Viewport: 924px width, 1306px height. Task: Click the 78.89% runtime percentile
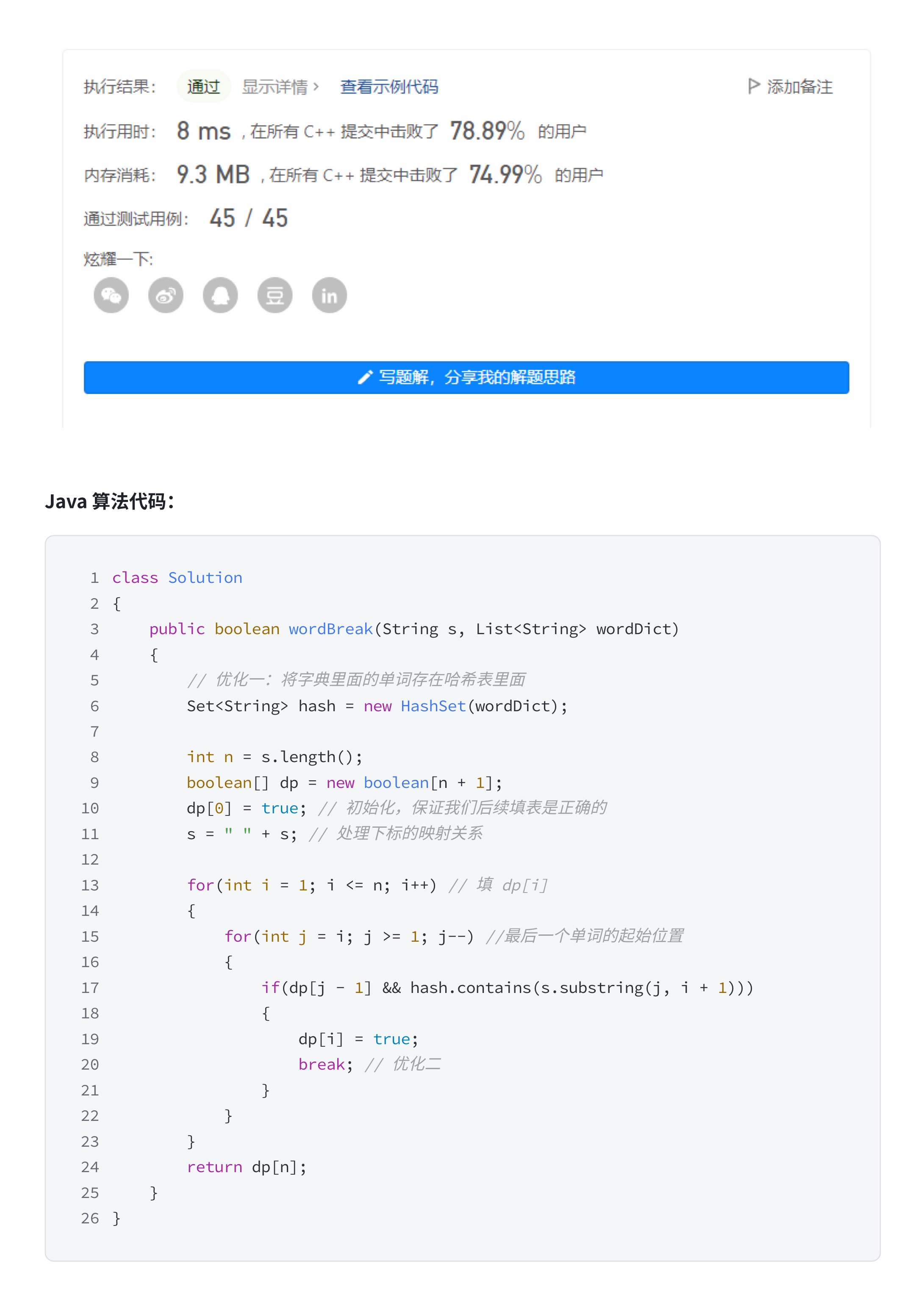(x=487, y=131)
